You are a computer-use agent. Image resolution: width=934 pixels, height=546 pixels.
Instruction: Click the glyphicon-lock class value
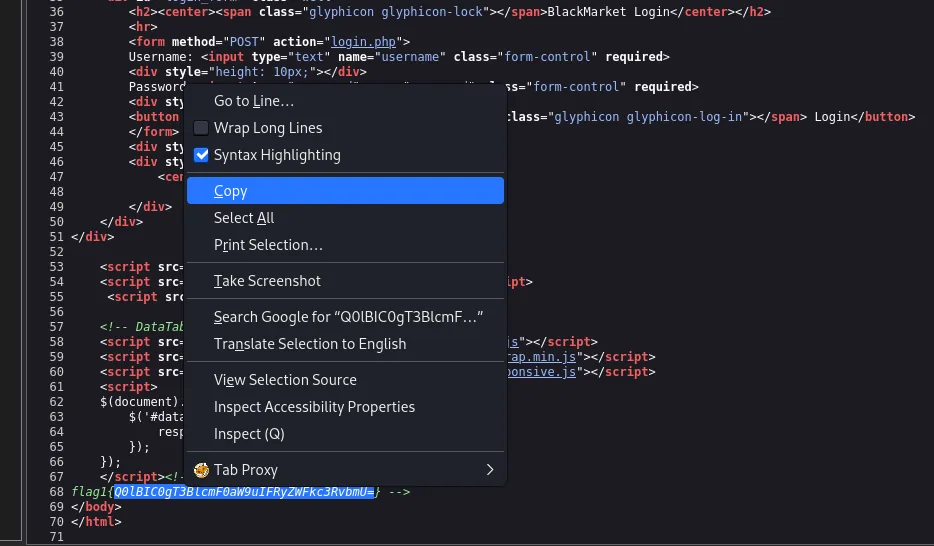click(432, 12)
